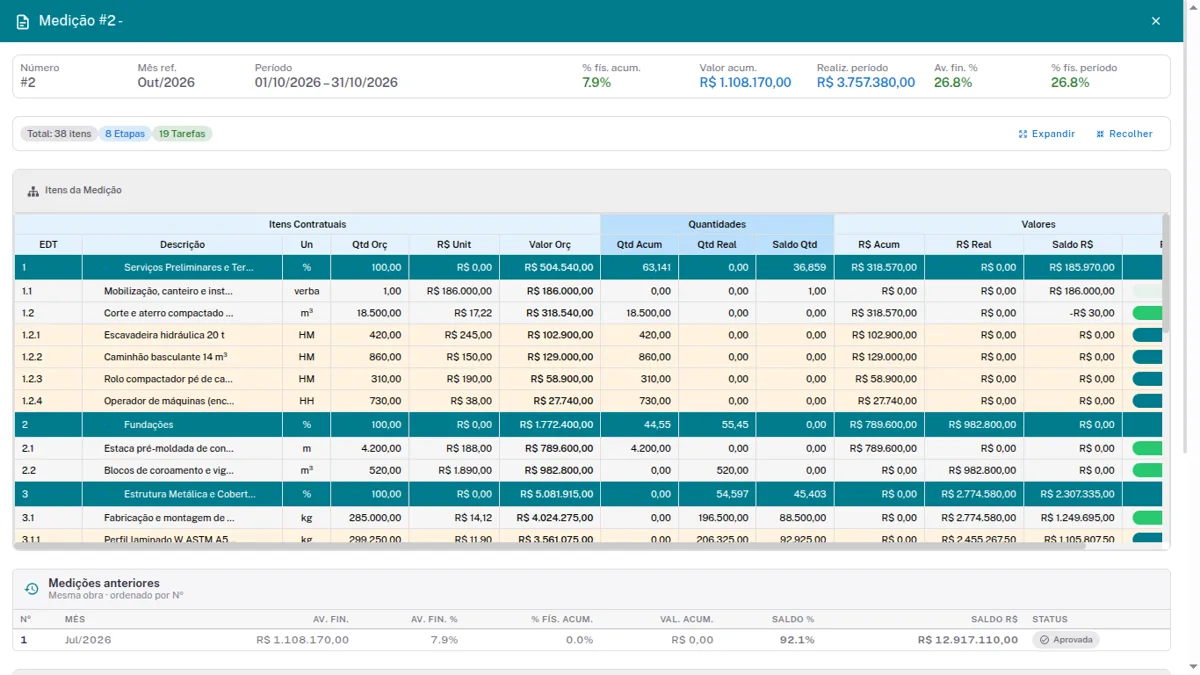
Task: Click the Jul/2026 previous measurement row
Action: (x=591, y=640)
